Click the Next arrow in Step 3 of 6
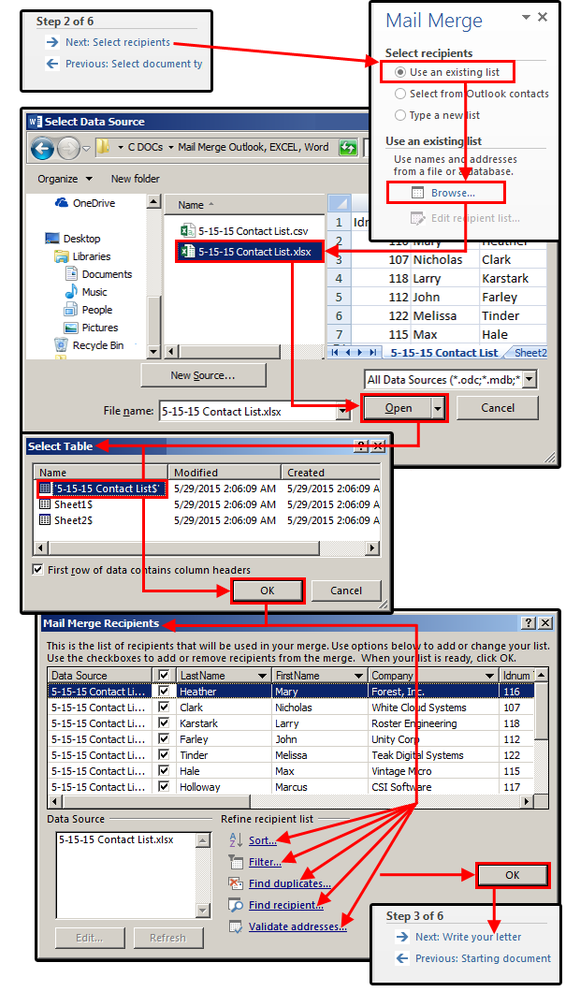This screenshot has height=992, width=580. (402, 937)
